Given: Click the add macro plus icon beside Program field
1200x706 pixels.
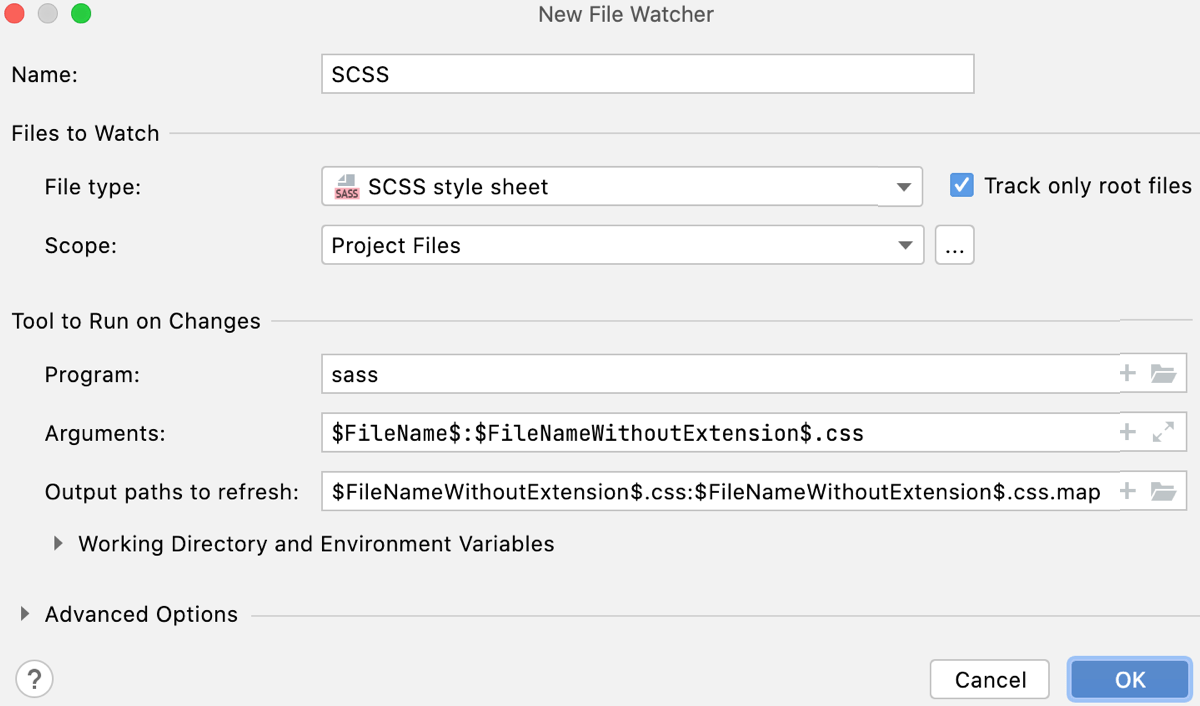Looking at the screenshot, I should pos(1127,373).
